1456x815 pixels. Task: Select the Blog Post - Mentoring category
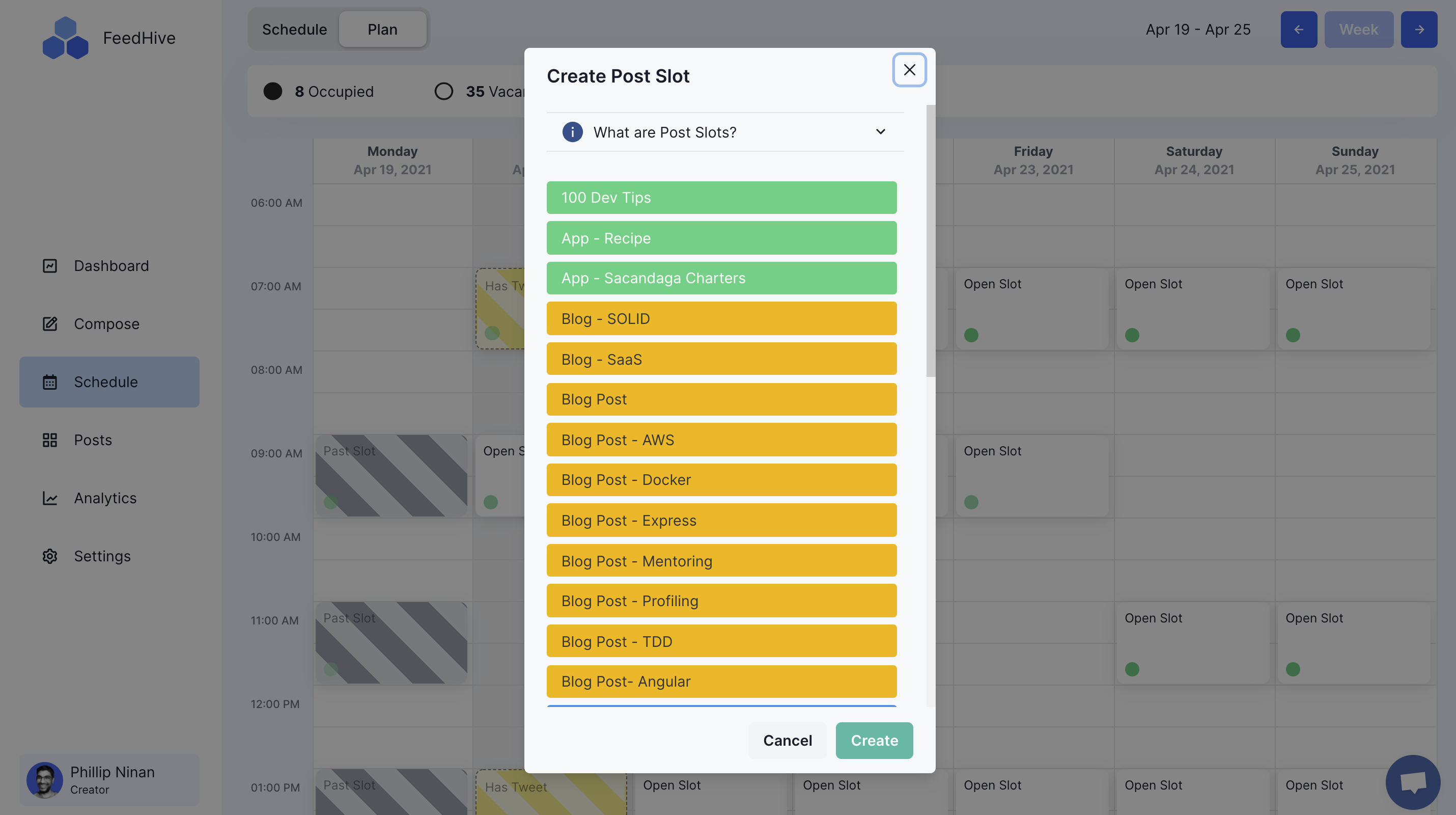(x=721, y=561)
